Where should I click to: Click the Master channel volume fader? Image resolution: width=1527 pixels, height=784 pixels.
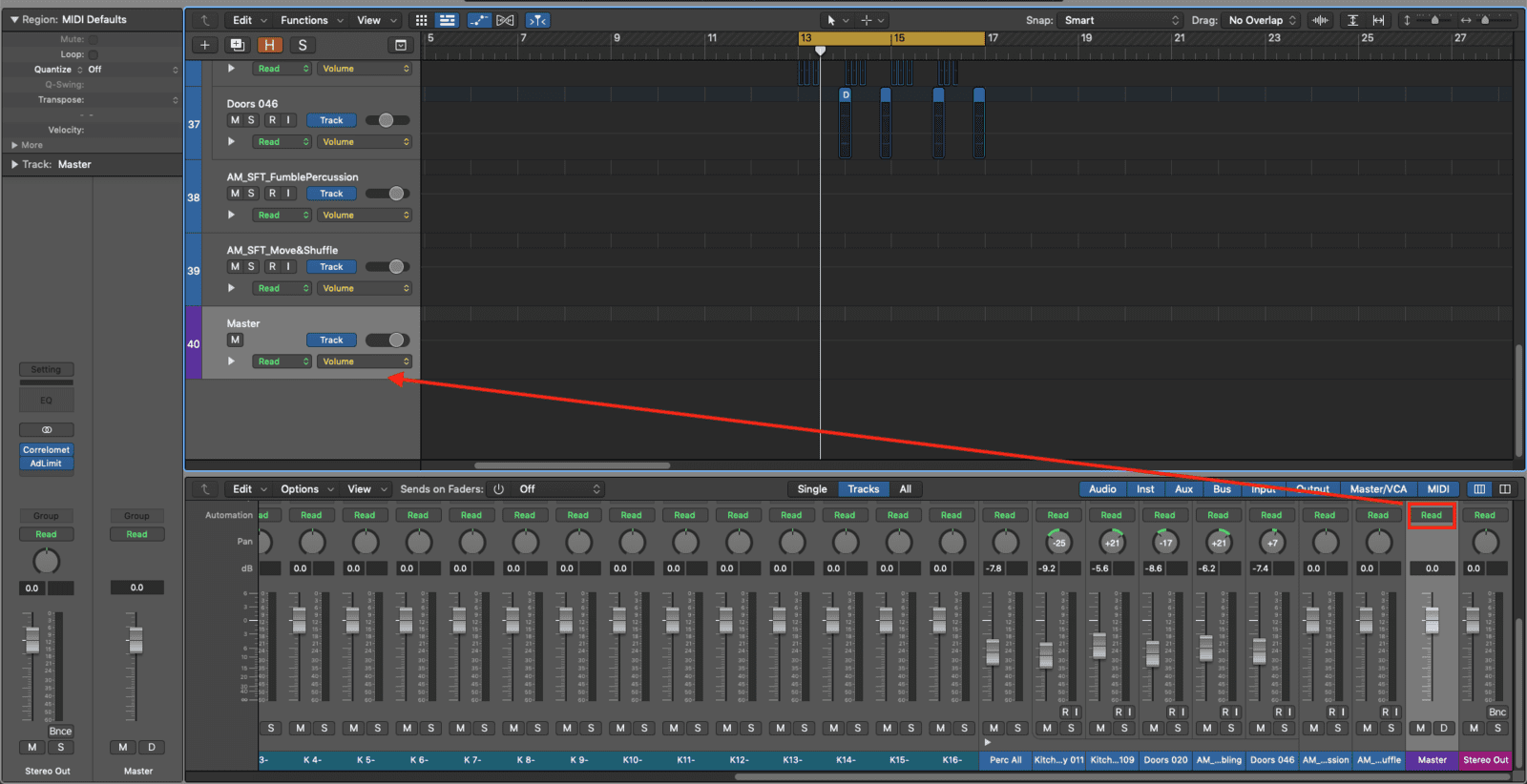(x=1432, y=621)
